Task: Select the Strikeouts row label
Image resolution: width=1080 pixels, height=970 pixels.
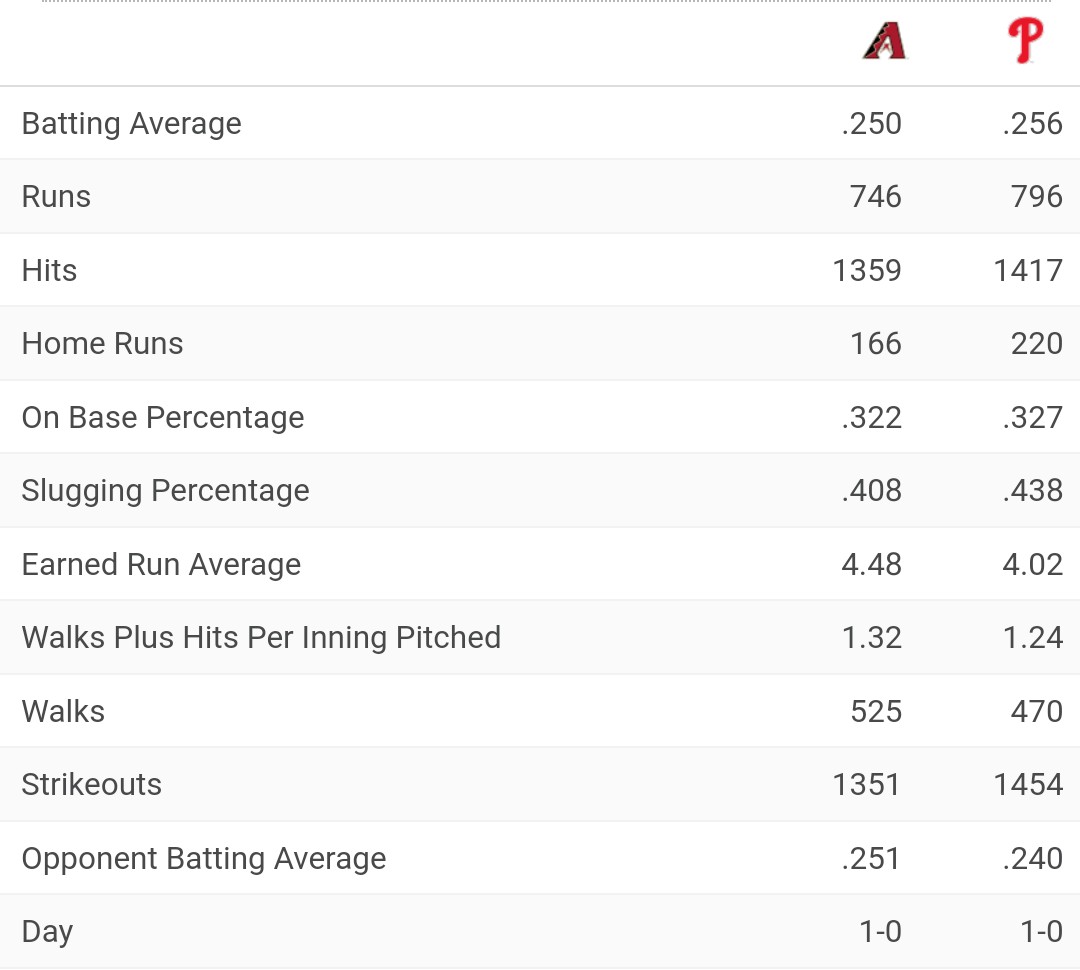Action: 91,785
